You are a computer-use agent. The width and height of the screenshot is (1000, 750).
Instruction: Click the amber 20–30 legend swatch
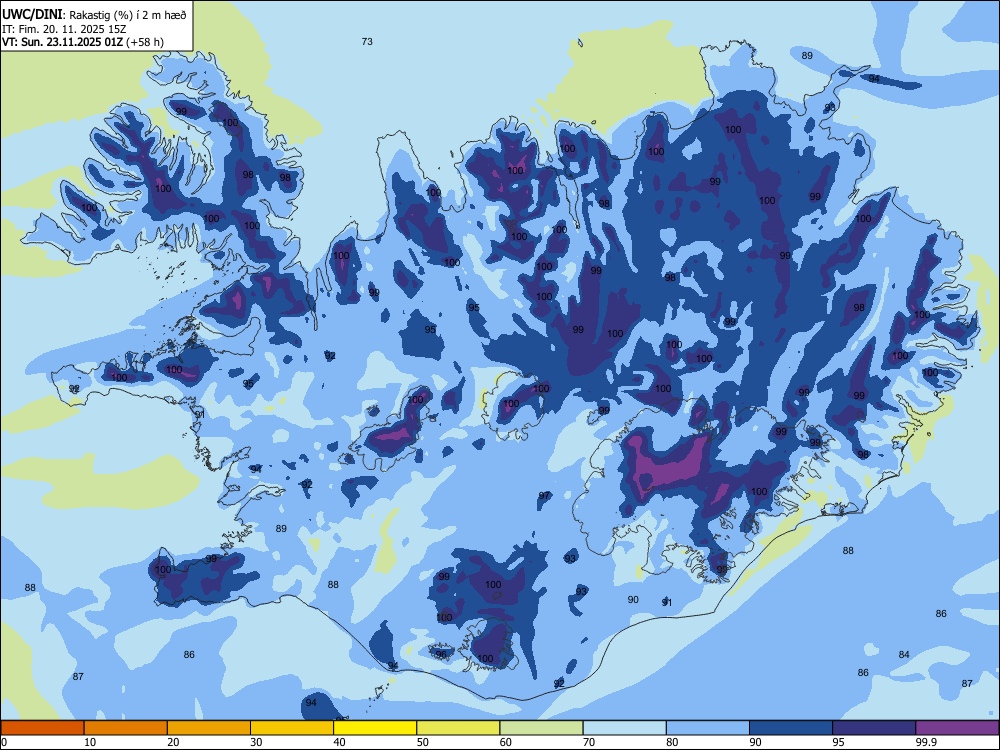coord(209,728)
